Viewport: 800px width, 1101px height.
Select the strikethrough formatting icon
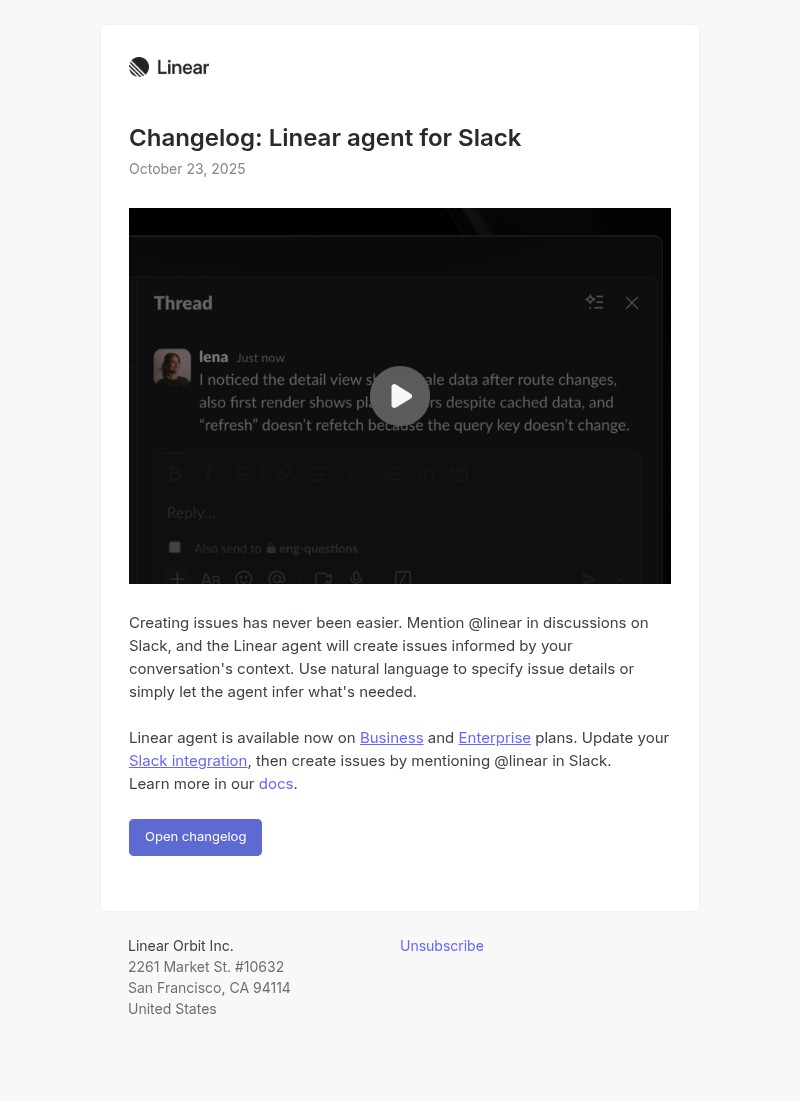click(241, 473)
